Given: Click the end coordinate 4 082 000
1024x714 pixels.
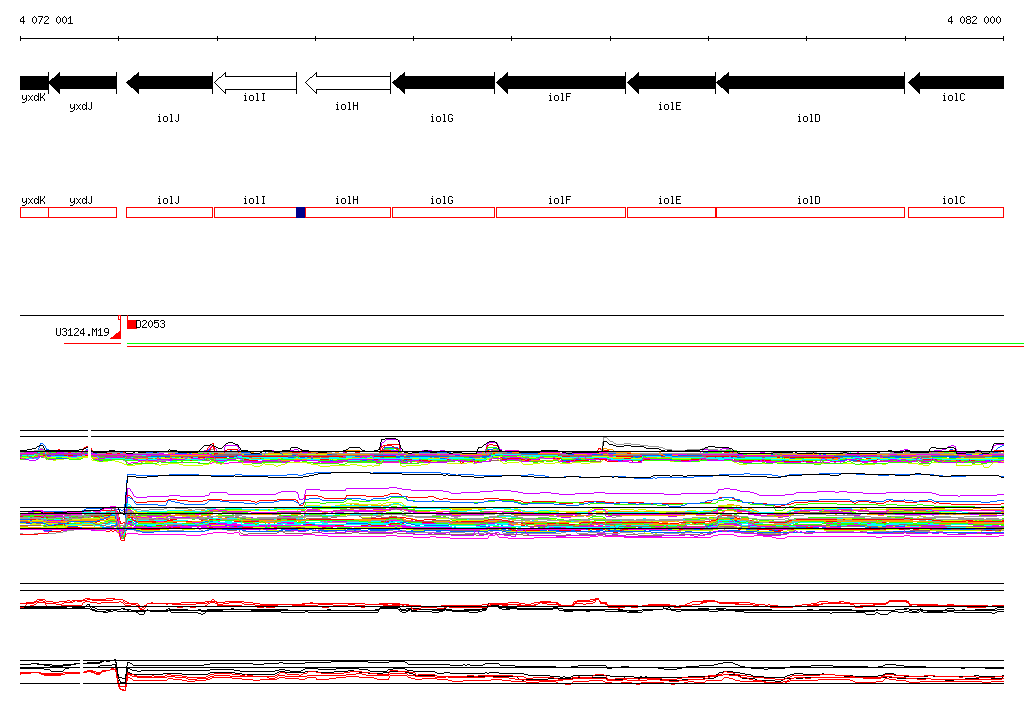Looking at the screenshot, I should [x=973, y=20].
